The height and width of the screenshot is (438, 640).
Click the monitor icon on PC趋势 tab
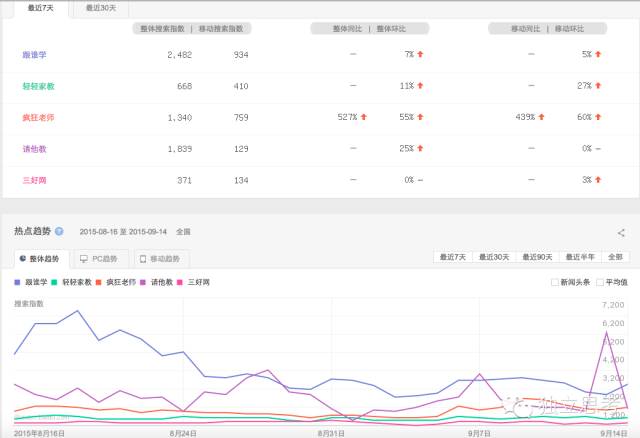pyautogui.click(x=82, y=259)
